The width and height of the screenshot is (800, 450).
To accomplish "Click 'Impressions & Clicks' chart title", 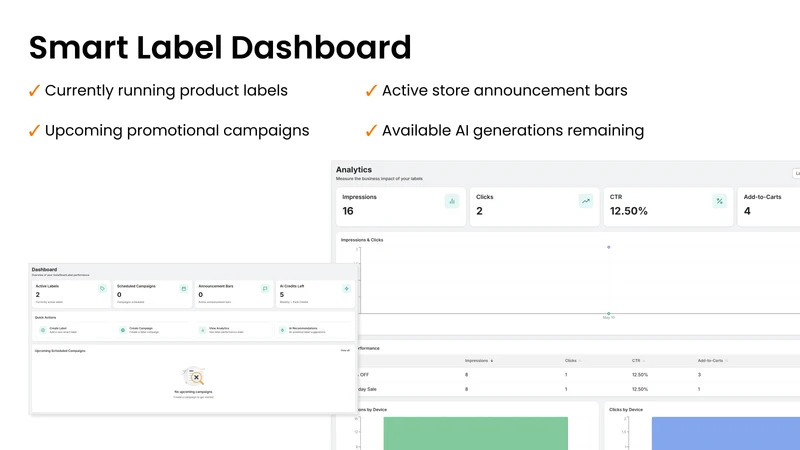I will pyautogui.click(x=362, y=240).
